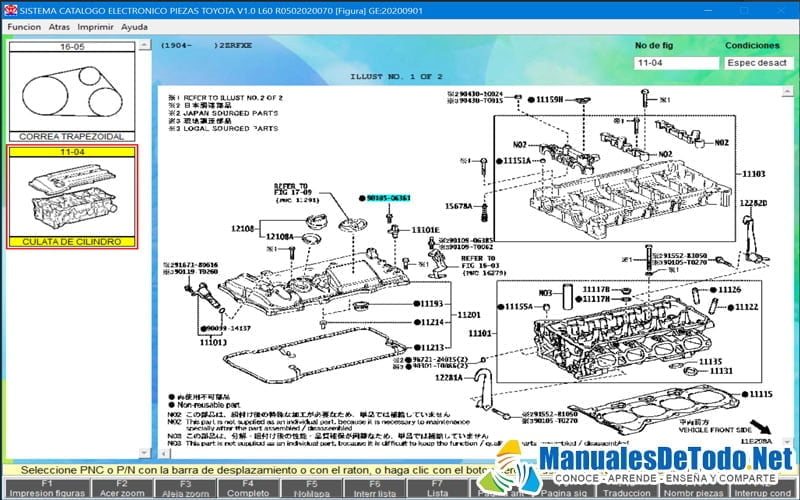Viewport: 800px width, 500px height.
Task: Click the Espec desact conditions field
Action: [x=758, y=63]
